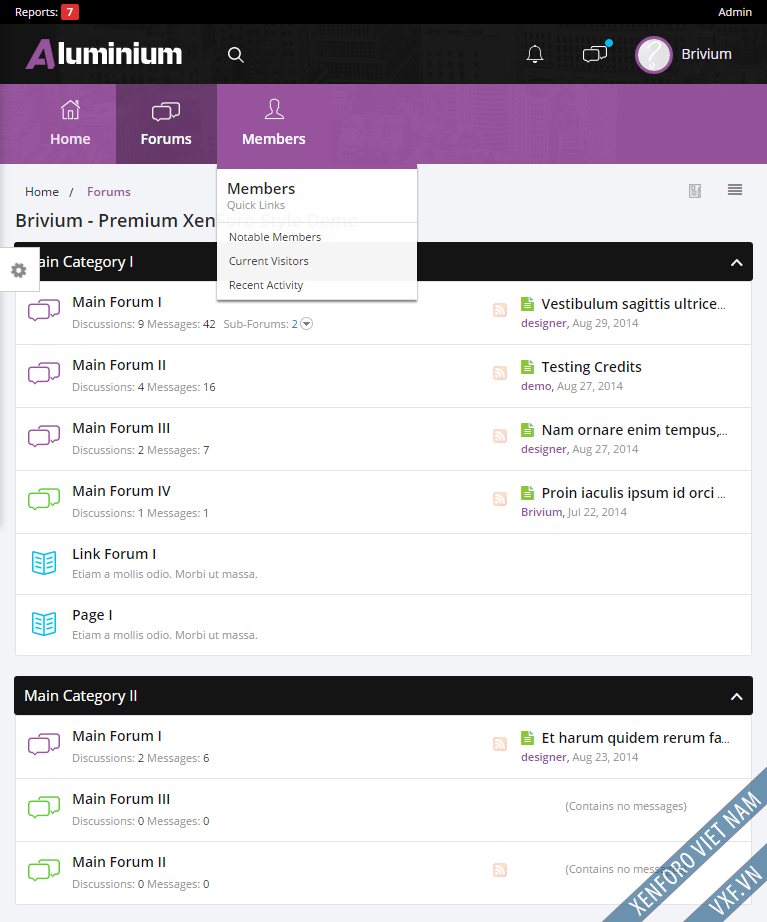Open the alerts bell icon

pyautogui.click(x=535, y=54)
